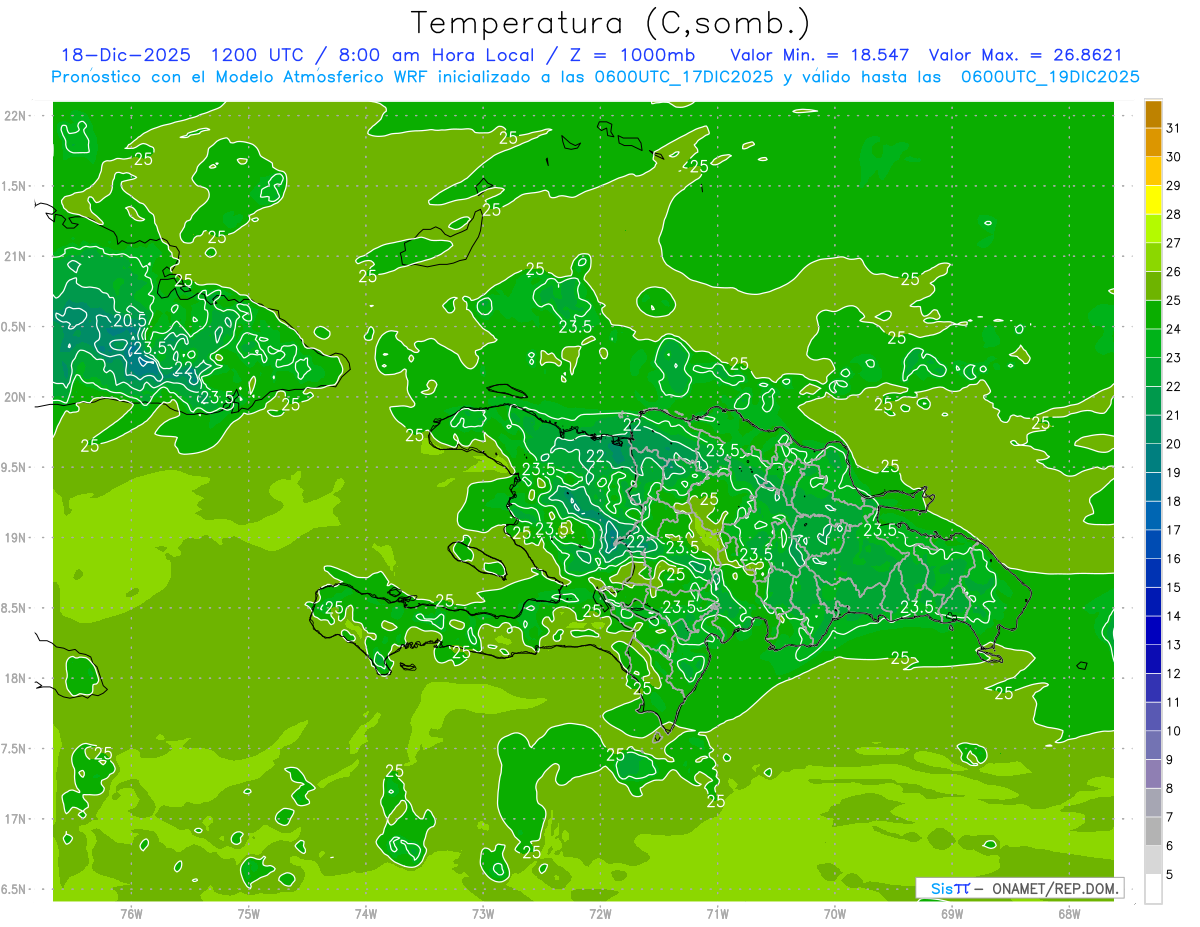Pick the gray swatch between 6 and 7
The width and height of the screenshot is (1200, 927).
[x=1153, y=831]
